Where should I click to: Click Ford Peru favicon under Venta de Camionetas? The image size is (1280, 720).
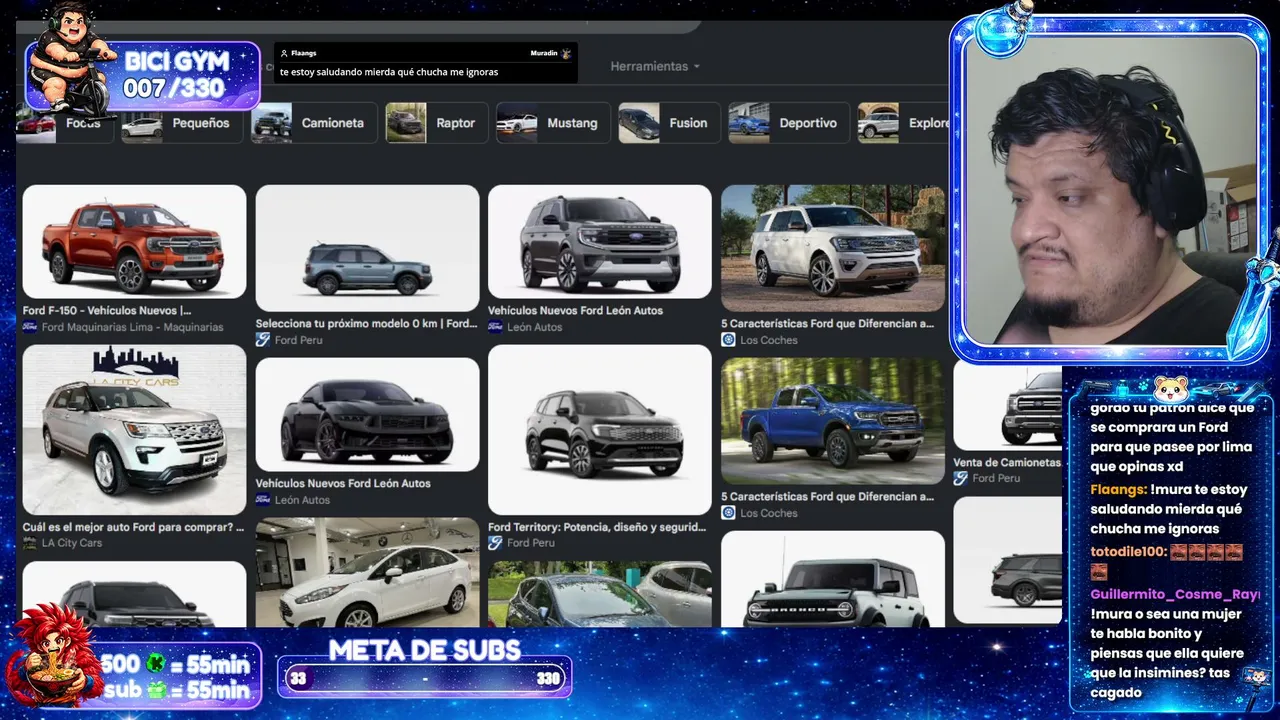click(961, 478)
